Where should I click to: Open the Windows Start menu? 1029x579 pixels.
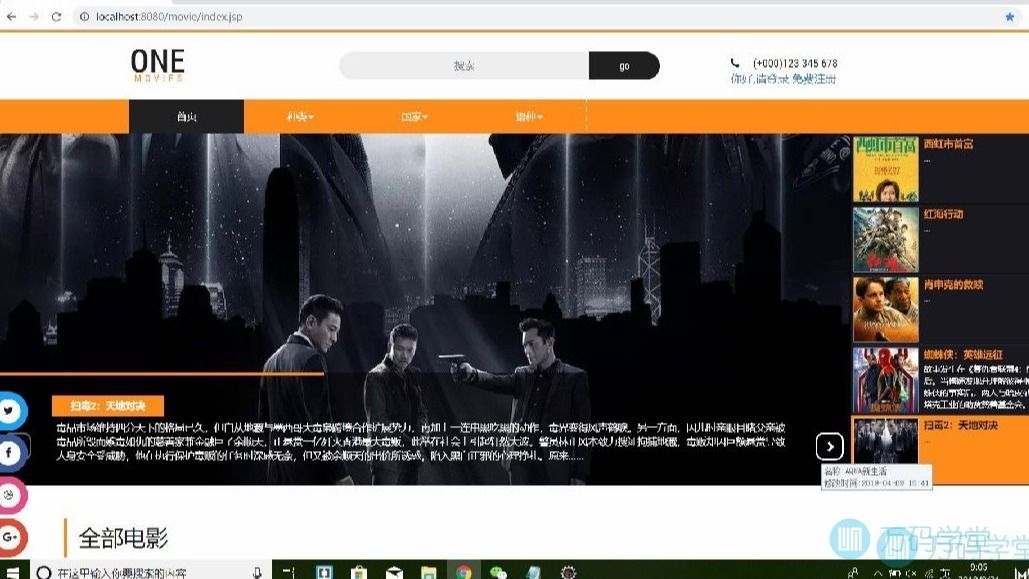coord(11,572)
